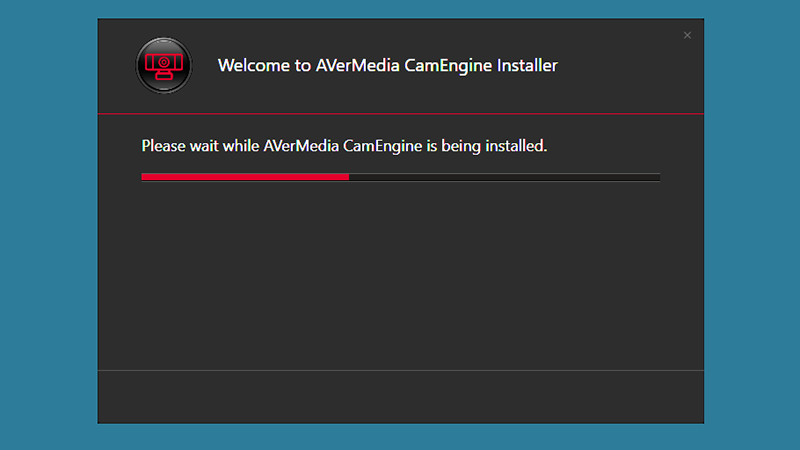The width and height of the screenshot is (800, 450).
Task: Click the 'Please wait while' installing message
Action: [344, 146]
